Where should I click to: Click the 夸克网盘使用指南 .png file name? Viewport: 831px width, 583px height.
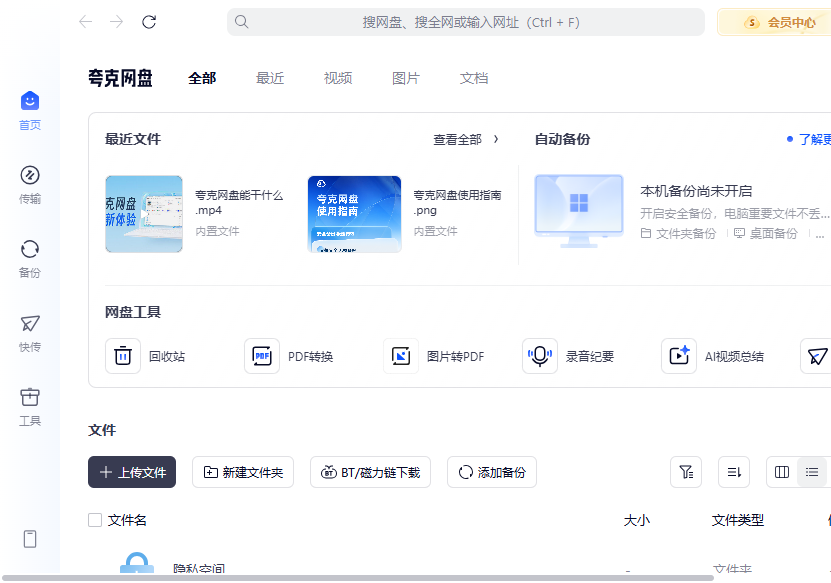(457, 202)
